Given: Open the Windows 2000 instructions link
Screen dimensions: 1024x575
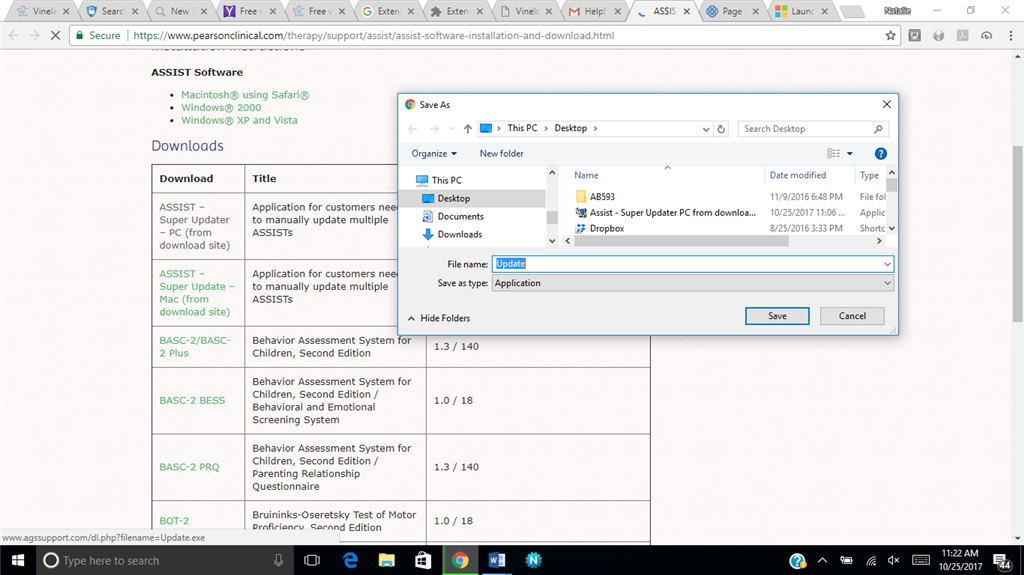Looking at the screenshot, I should [x=221, y=108].
